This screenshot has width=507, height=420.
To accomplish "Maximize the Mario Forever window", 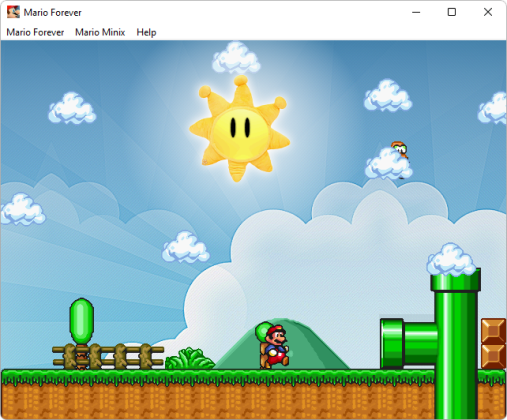I will [452, 12].
